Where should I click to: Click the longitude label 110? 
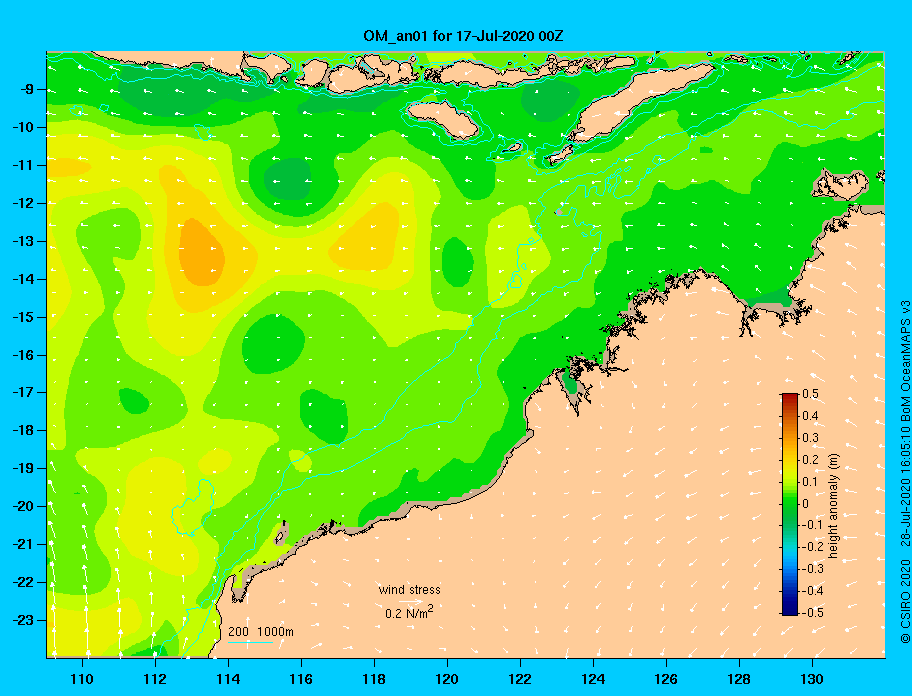pos(82,679)
